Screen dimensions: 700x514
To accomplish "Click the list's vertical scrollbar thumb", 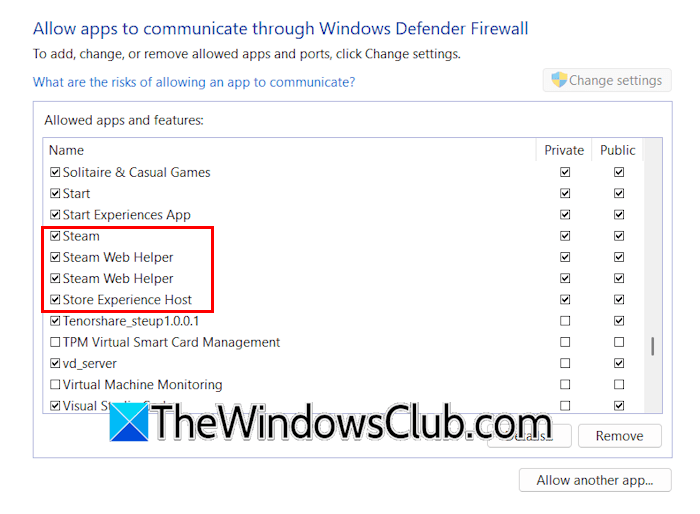I will tap(652, 346).
